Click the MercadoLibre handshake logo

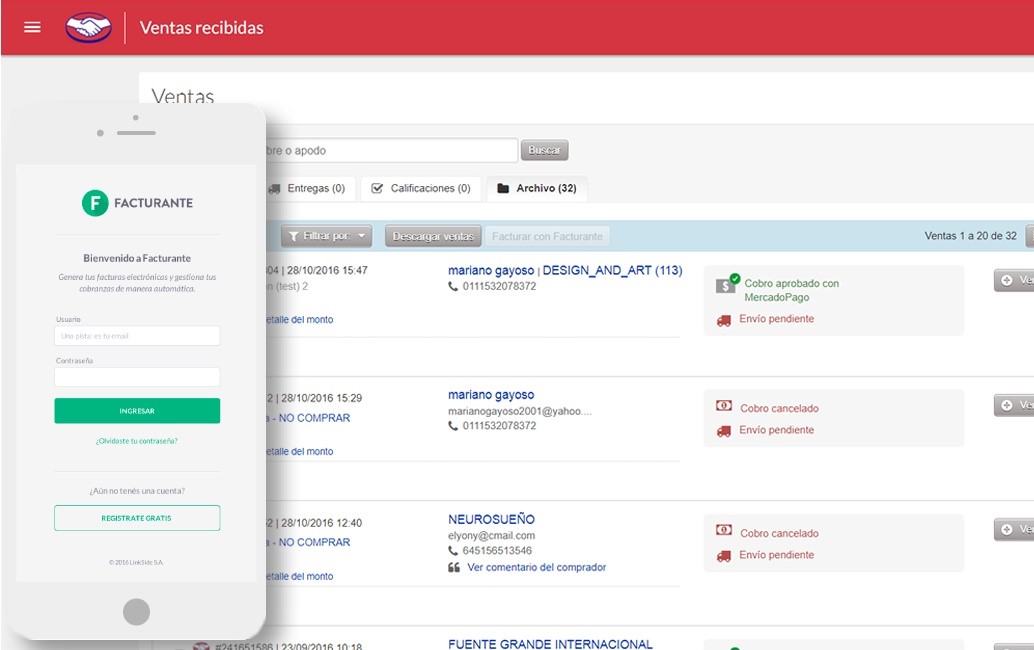click(88, 28)
